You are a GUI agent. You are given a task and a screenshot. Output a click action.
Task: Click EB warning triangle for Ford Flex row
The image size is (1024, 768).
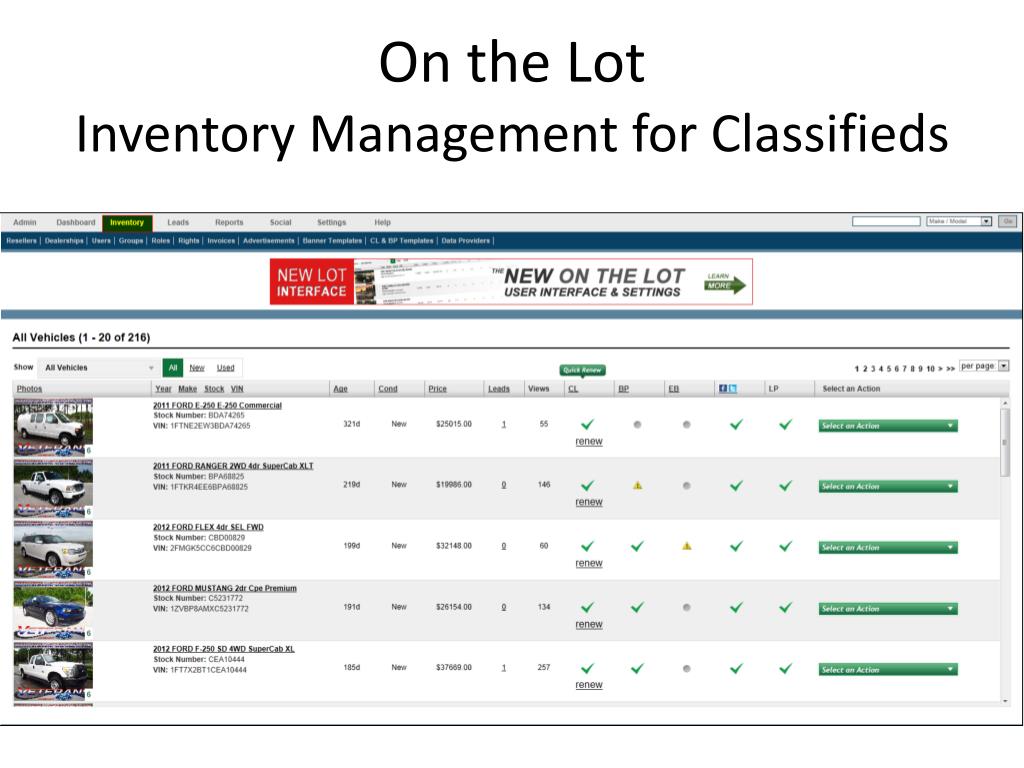[x=686, y=546]
